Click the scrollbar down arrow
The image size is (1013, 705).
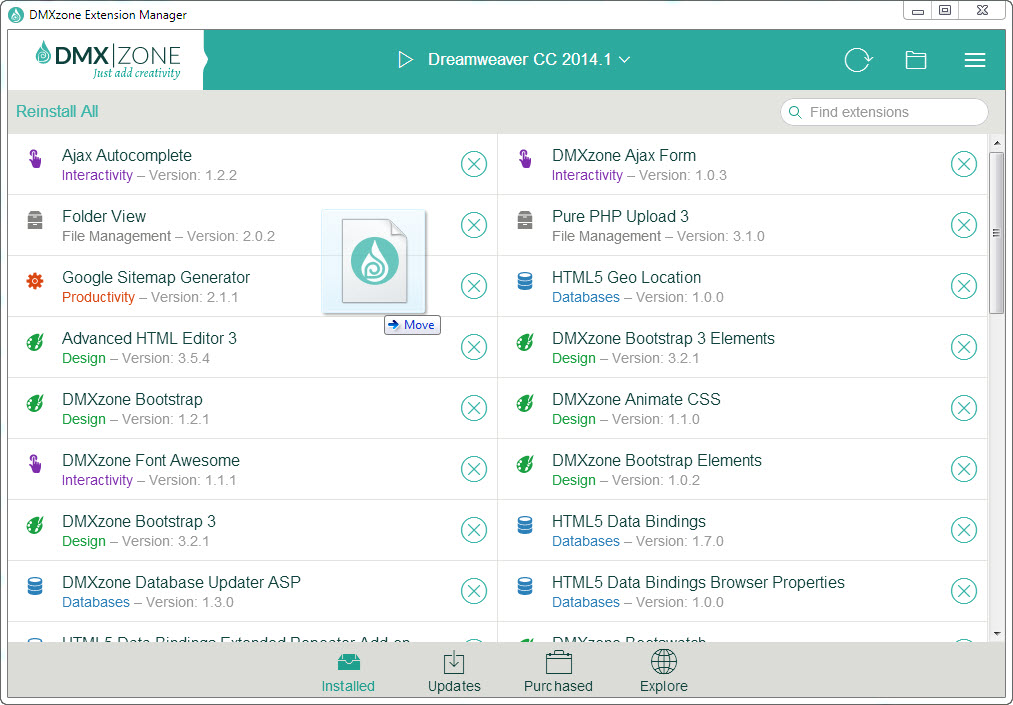click(x=996, y=634)
